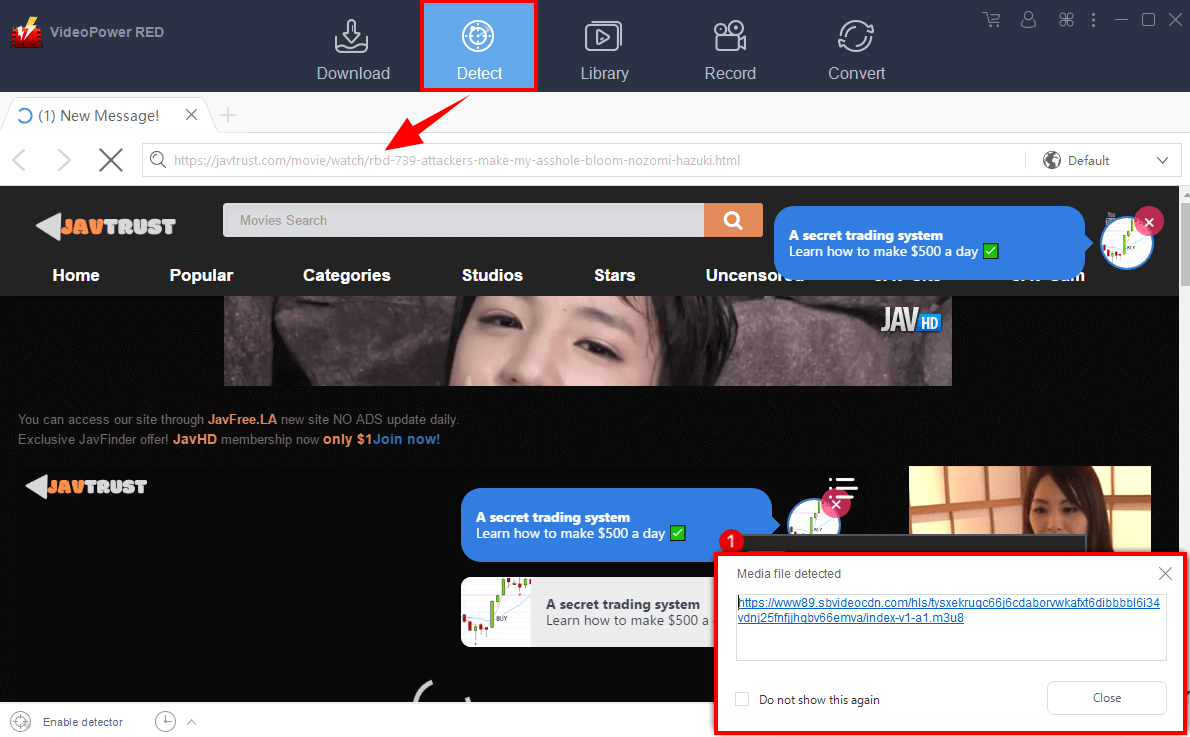This screenshot has height=737, width=1190.
Task: Focus the Movies Search field
Action: pos(464,220)
